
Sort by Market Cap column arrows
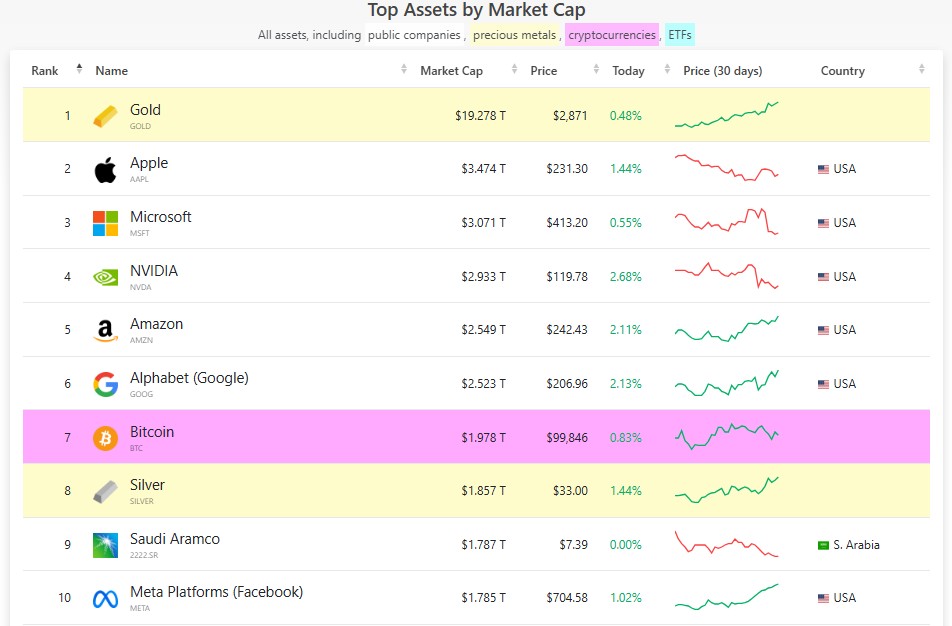tap(514, 69)
